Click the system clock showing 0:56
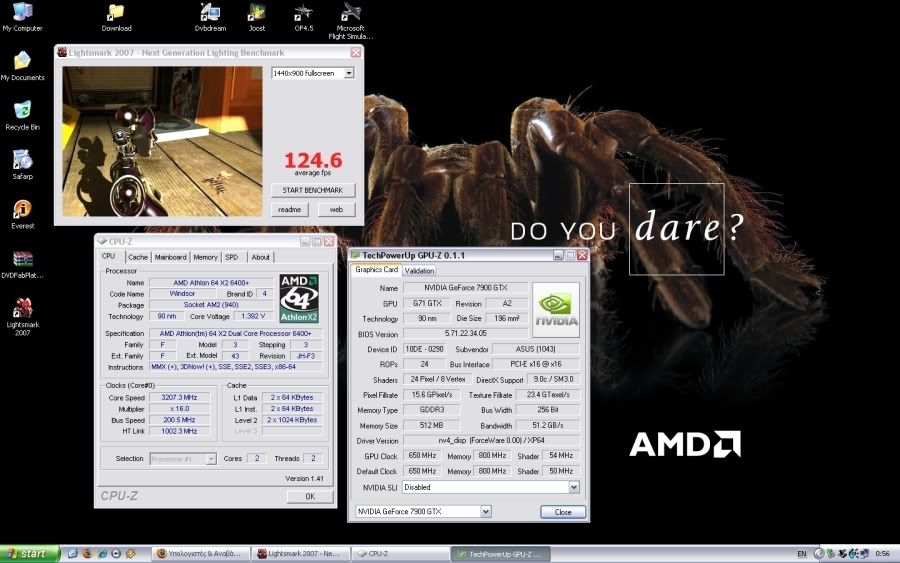 tap(883, 554)
